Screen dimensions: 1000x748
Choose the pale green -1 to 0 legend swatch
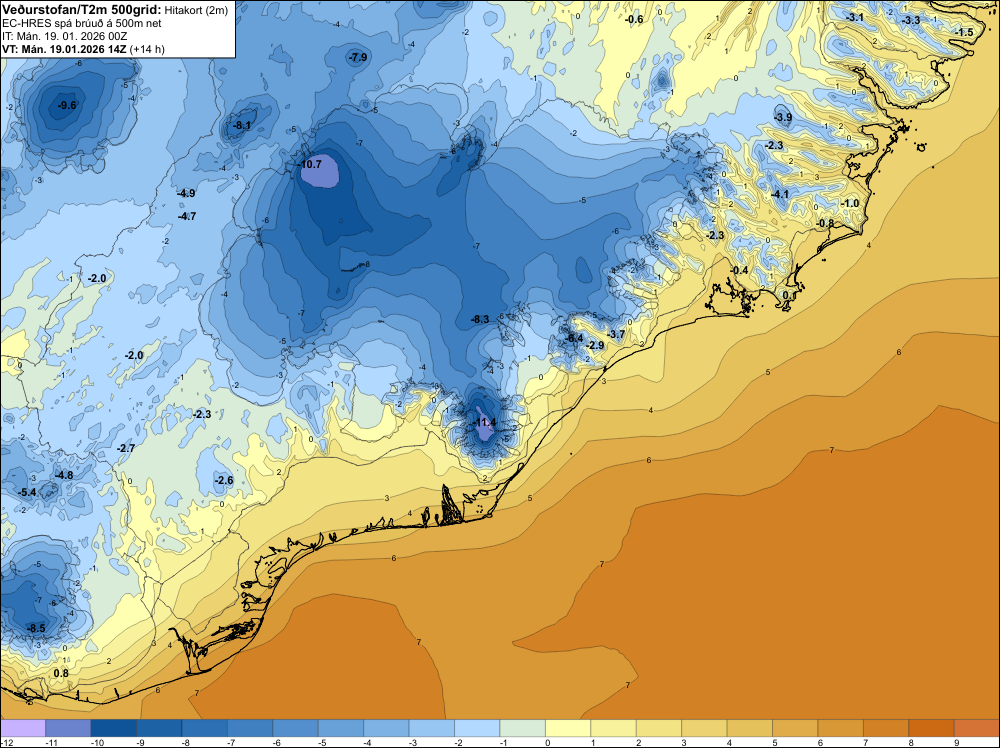[523, 728]
